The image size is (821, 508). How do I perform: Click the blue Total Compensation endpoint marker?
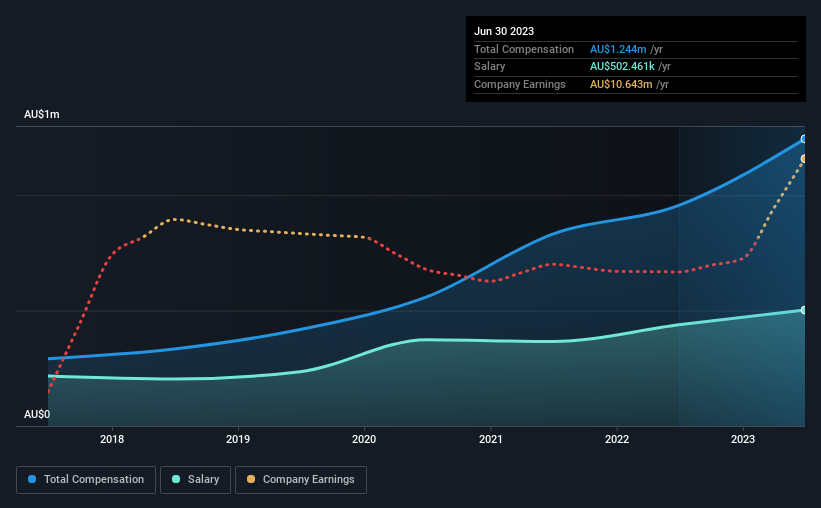point(804,139)
